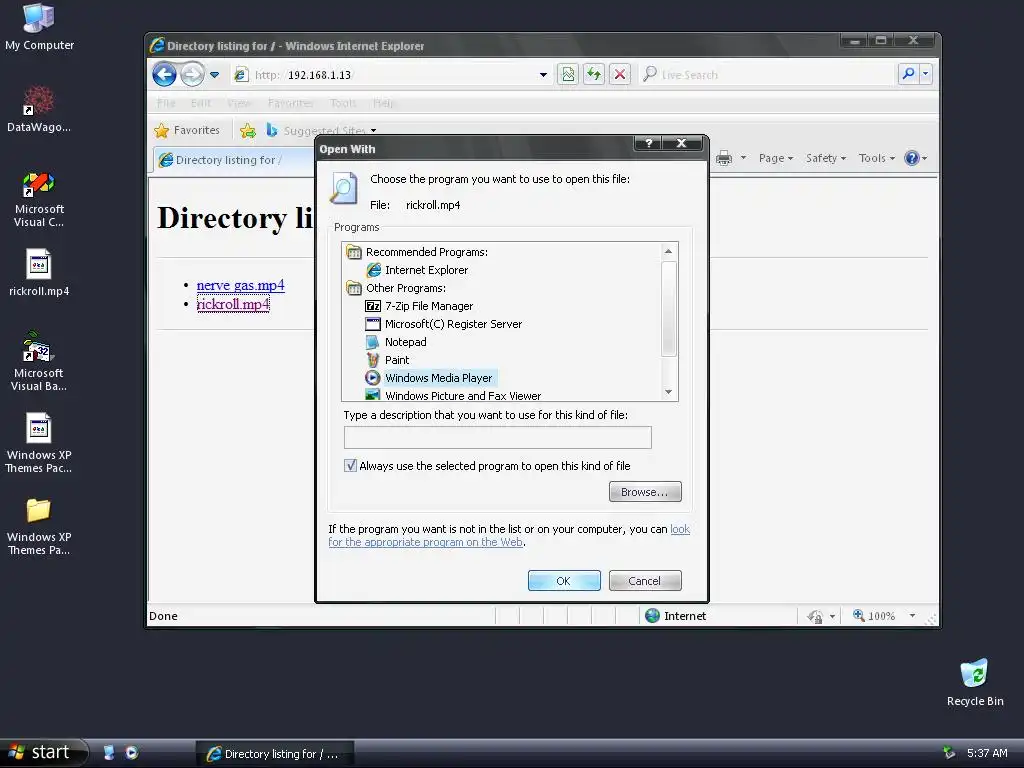Click the Add to Favorites Bar icon
The image size is (1024, 768).
point(248,131)
